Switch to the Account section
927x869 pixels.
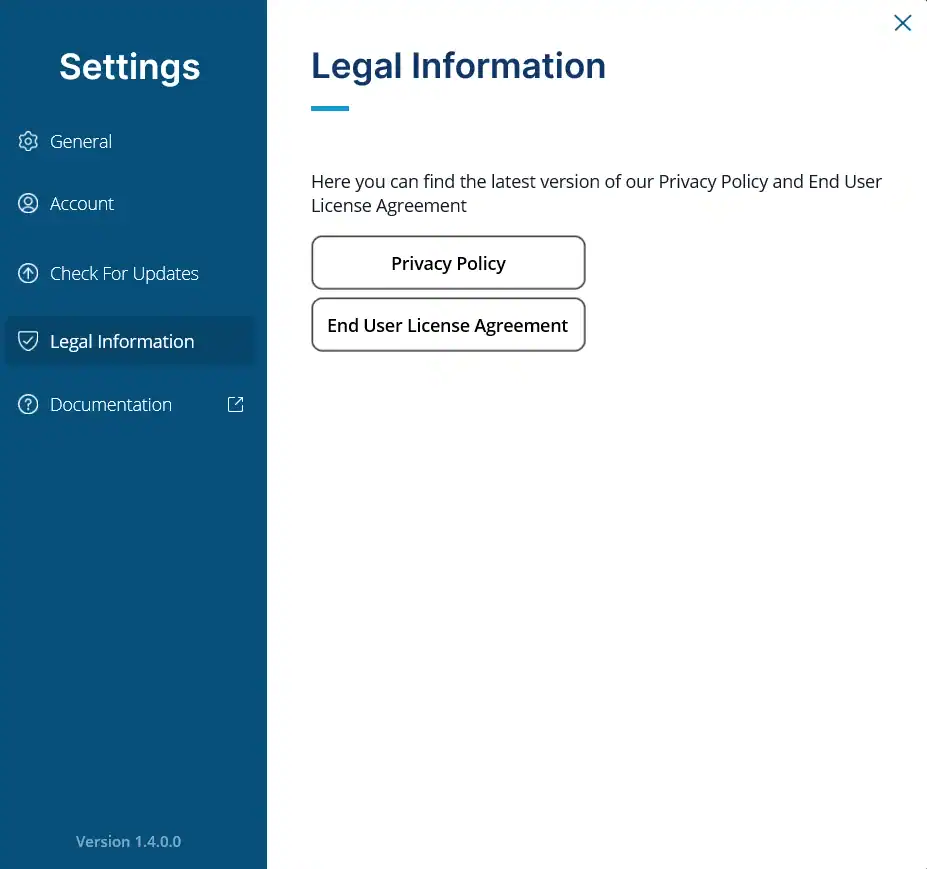pyautogui.click(x=82, y=203)
